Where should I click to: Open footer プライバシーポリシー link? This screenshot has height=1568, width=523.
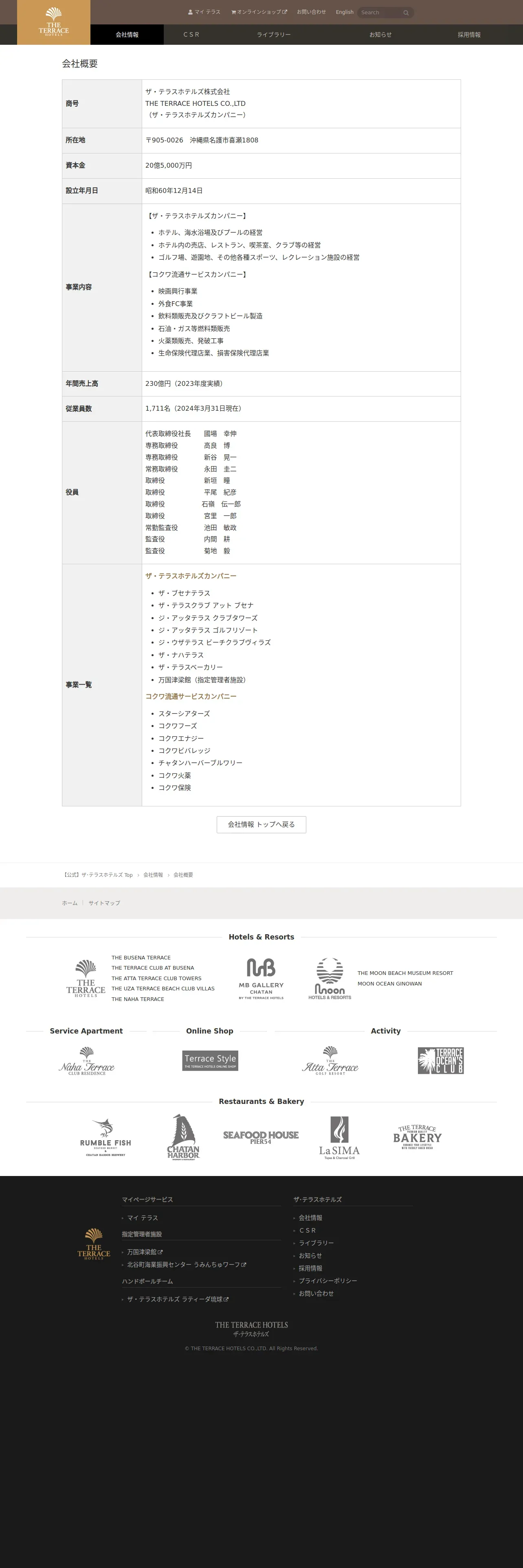[x=327, y=1281]
